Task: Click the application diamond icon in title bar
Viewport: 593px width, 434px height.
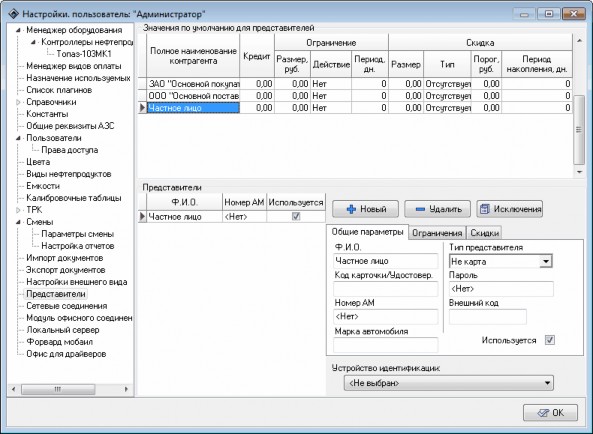Action: (x=13, y=14)
